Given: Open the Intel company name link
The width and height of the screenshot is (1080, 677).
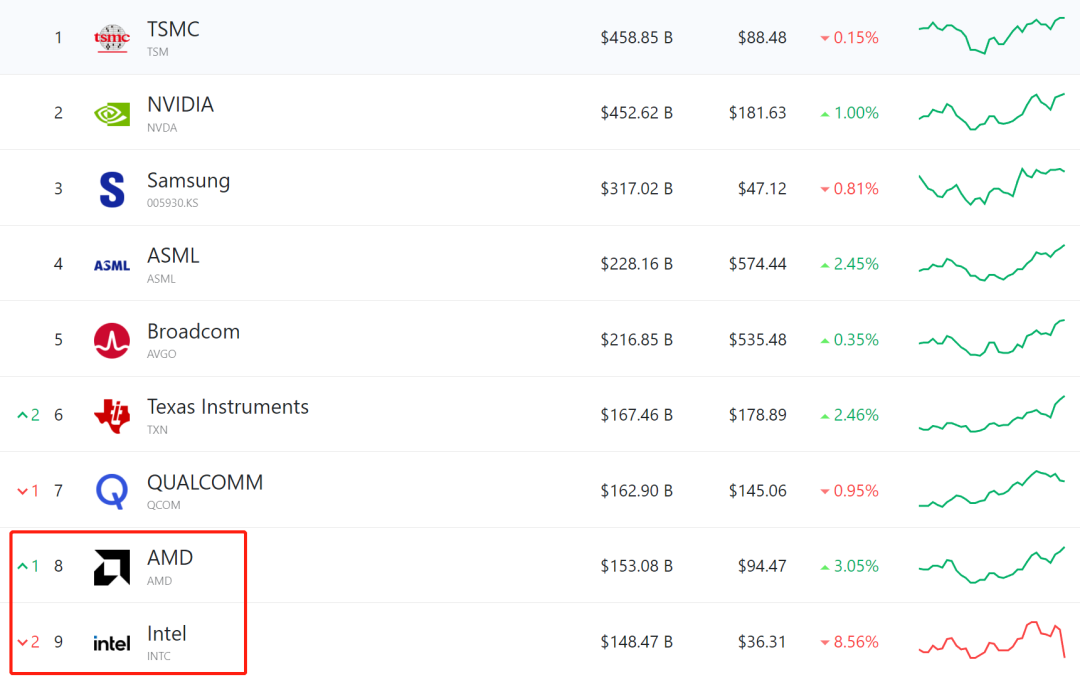Looking at the screenshot, I should click(x=166, y=634).
